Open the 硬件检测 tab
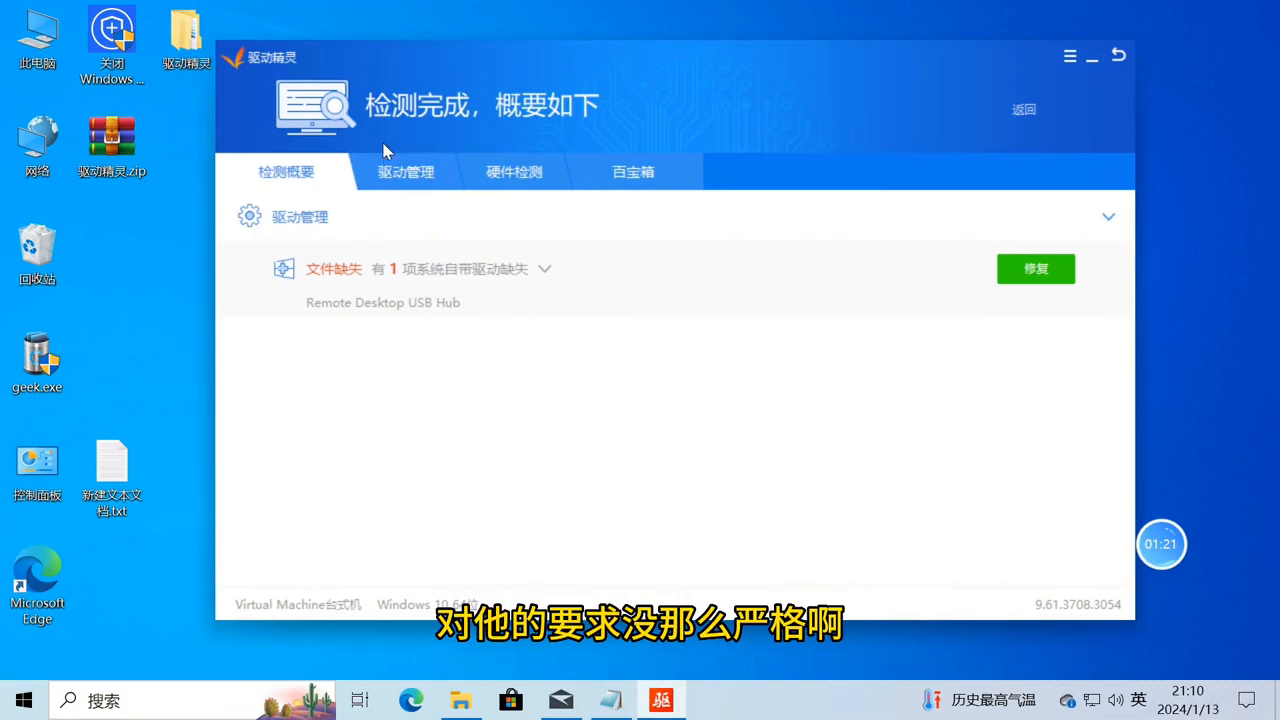Screen dimensions: 1280x720 tap(514, 172)
